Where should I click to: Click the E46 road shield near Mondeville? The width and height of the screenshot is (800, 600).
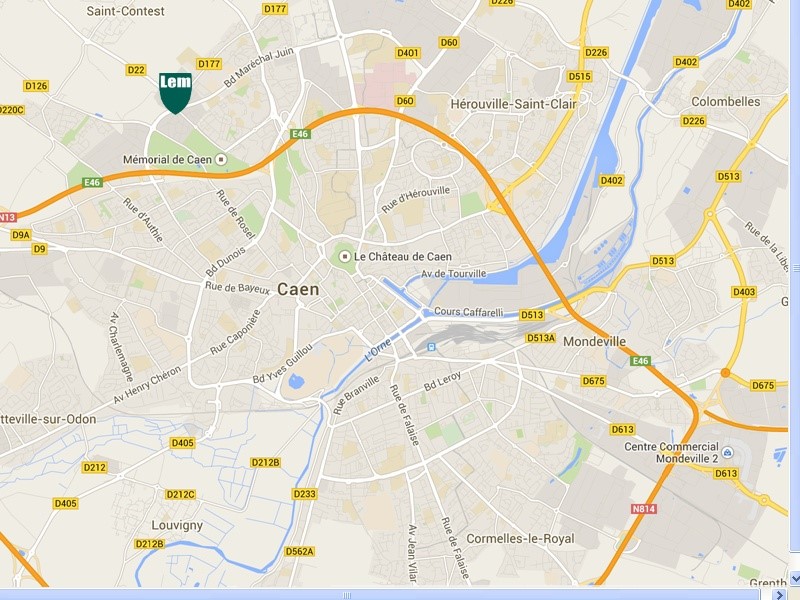641,361
